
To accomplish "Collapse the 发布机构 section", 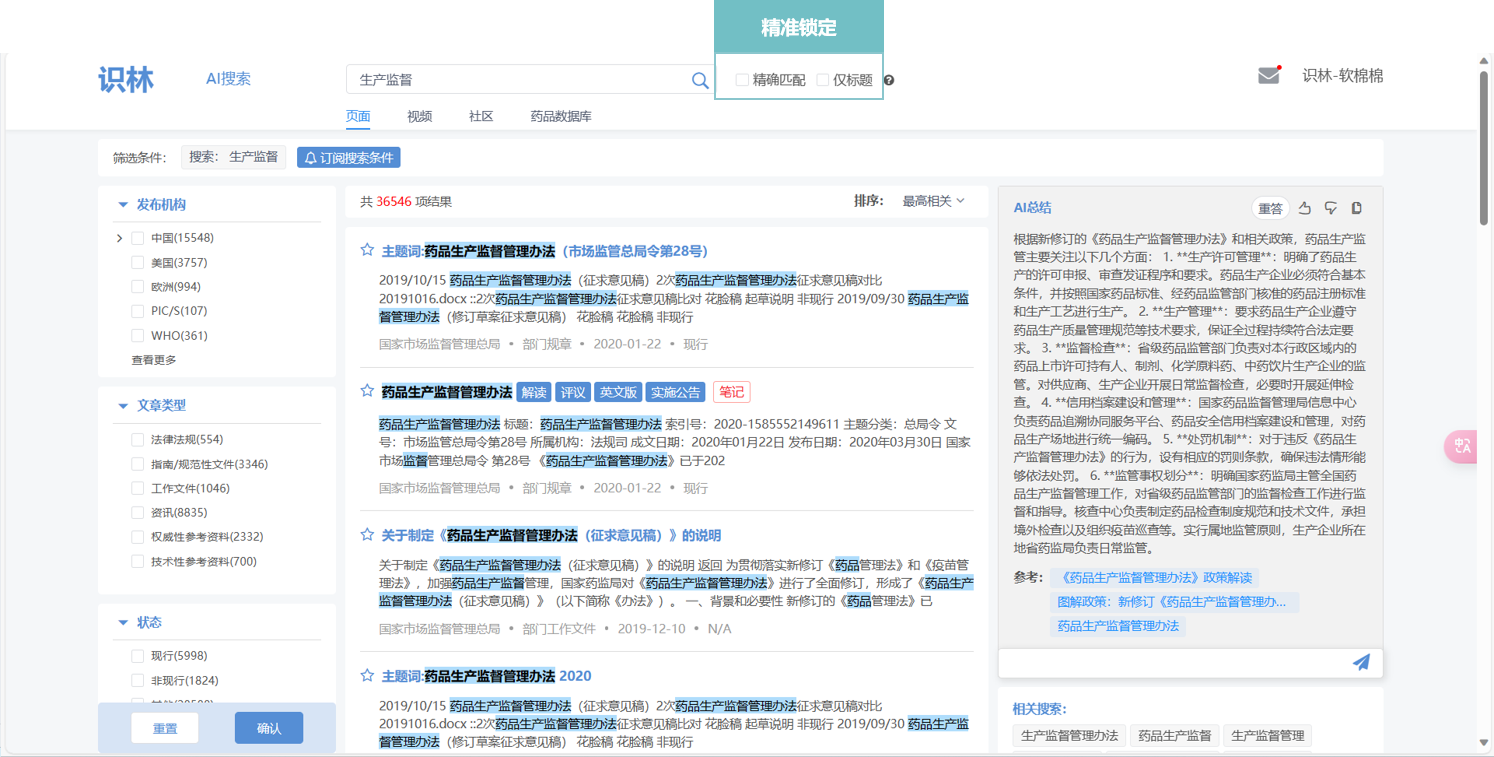I will (123, 205).
